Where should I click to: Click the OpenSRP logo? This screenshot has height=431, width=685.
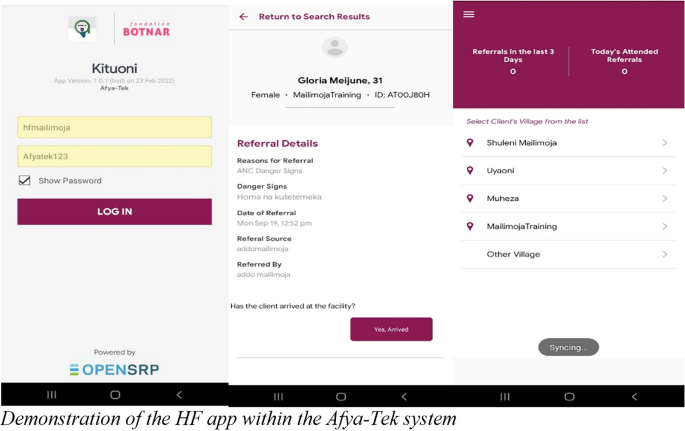tap(114, 370)
